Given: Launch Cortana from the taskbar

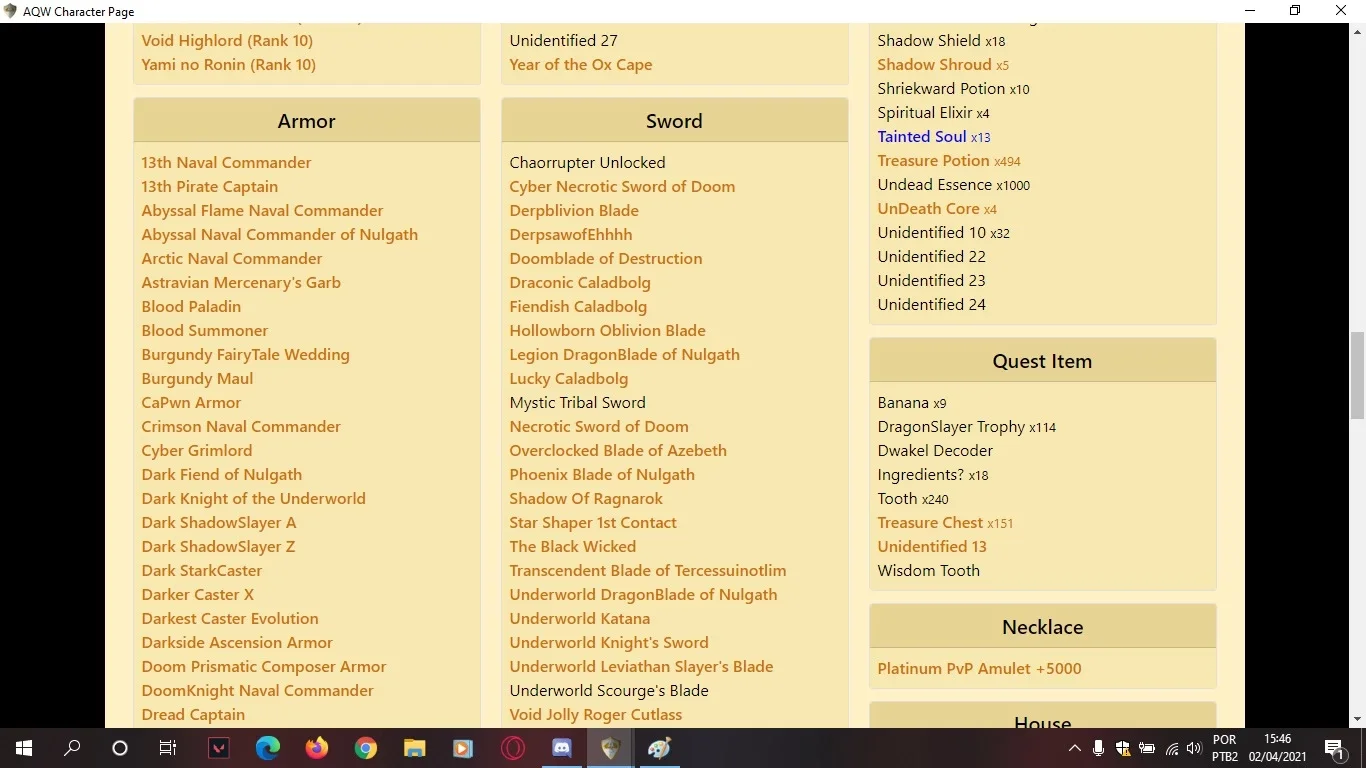Looking at the screenshot, I should coord(120,748).
